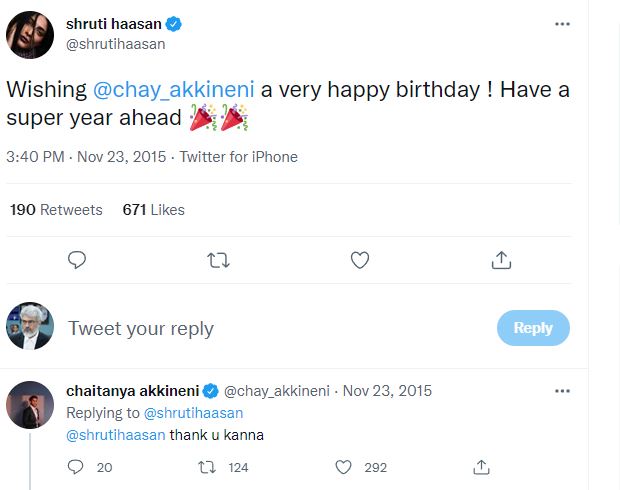Like the main birthday tweet
The image size is (620, 490).
point(360,260)
